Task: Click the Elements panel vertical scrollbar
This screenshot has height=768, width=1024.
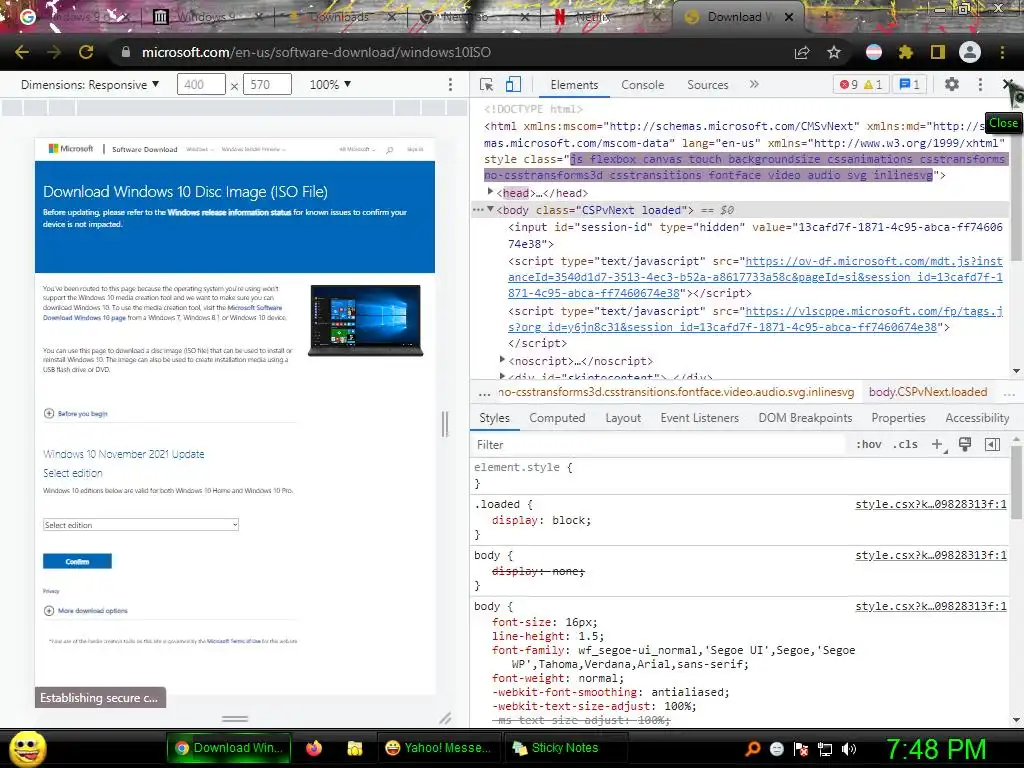Action: pos(1016,183)
